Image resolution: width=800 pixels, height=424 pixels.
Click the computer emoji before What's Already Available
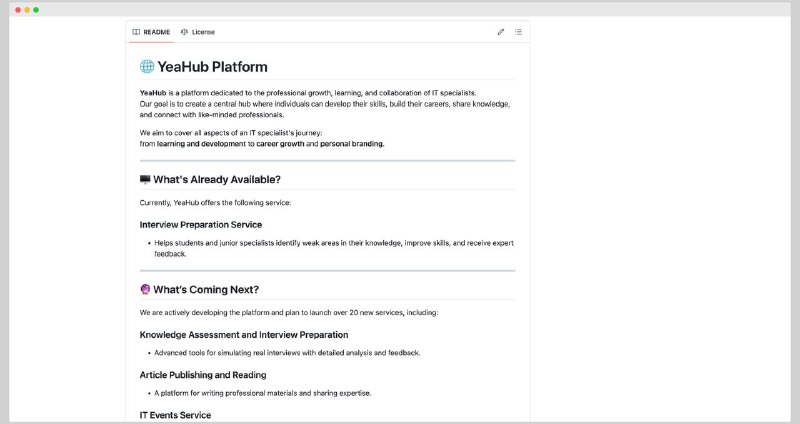[145, 179]
